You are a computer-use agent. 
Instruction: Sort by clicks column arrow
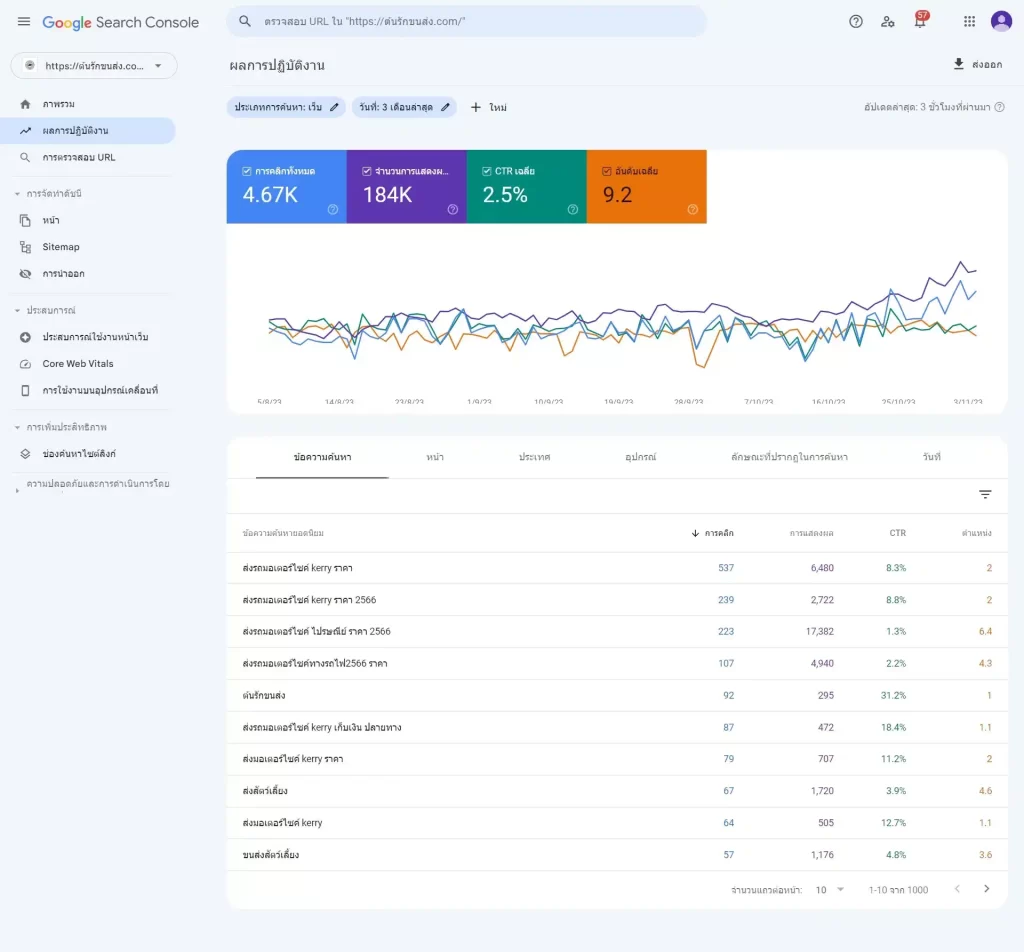pos(695,533)
